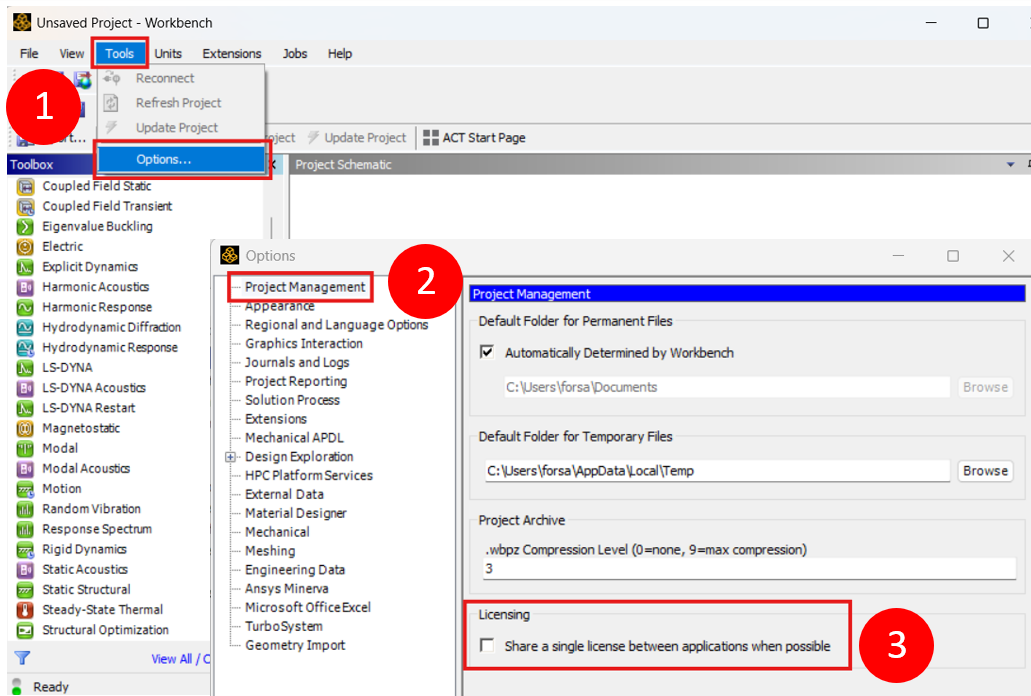Click the View All link in Toolbox

171,659
